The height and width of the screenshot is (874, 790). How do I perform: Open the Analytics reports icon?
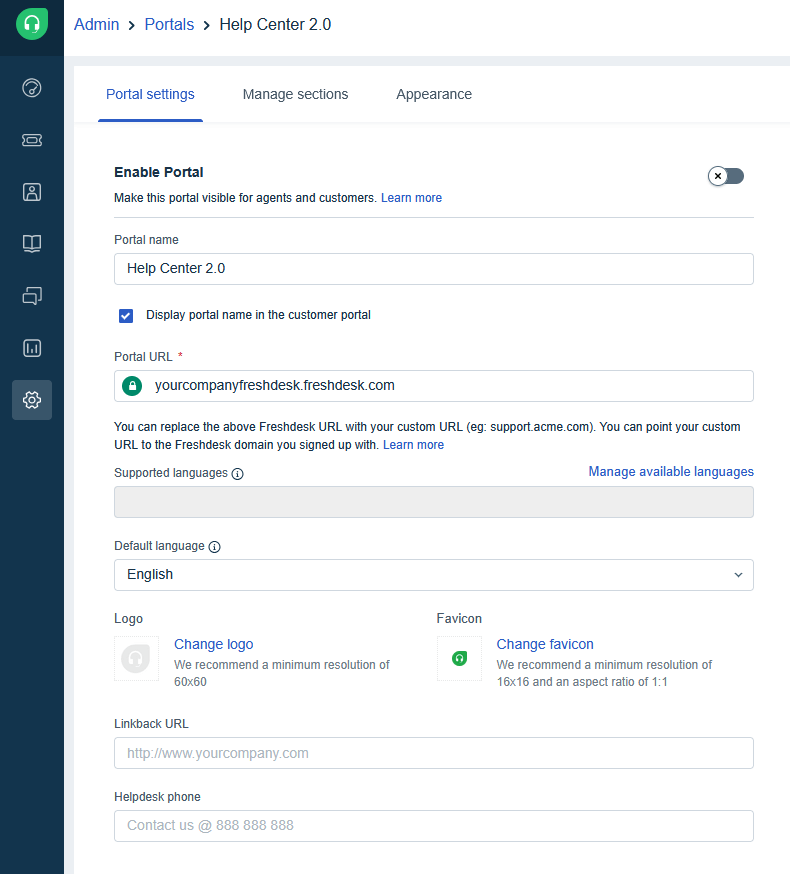[32, 348]
